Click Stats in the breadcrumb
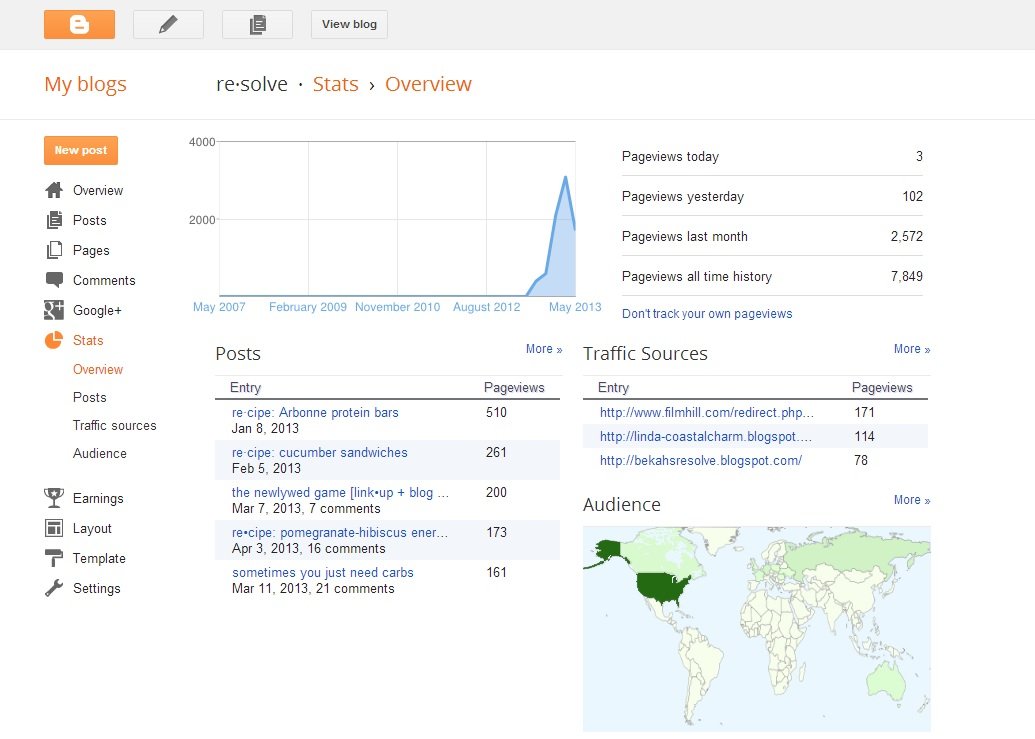Image resolution: width=1035 pixels, height=739 pixels. tap(335, 84)
